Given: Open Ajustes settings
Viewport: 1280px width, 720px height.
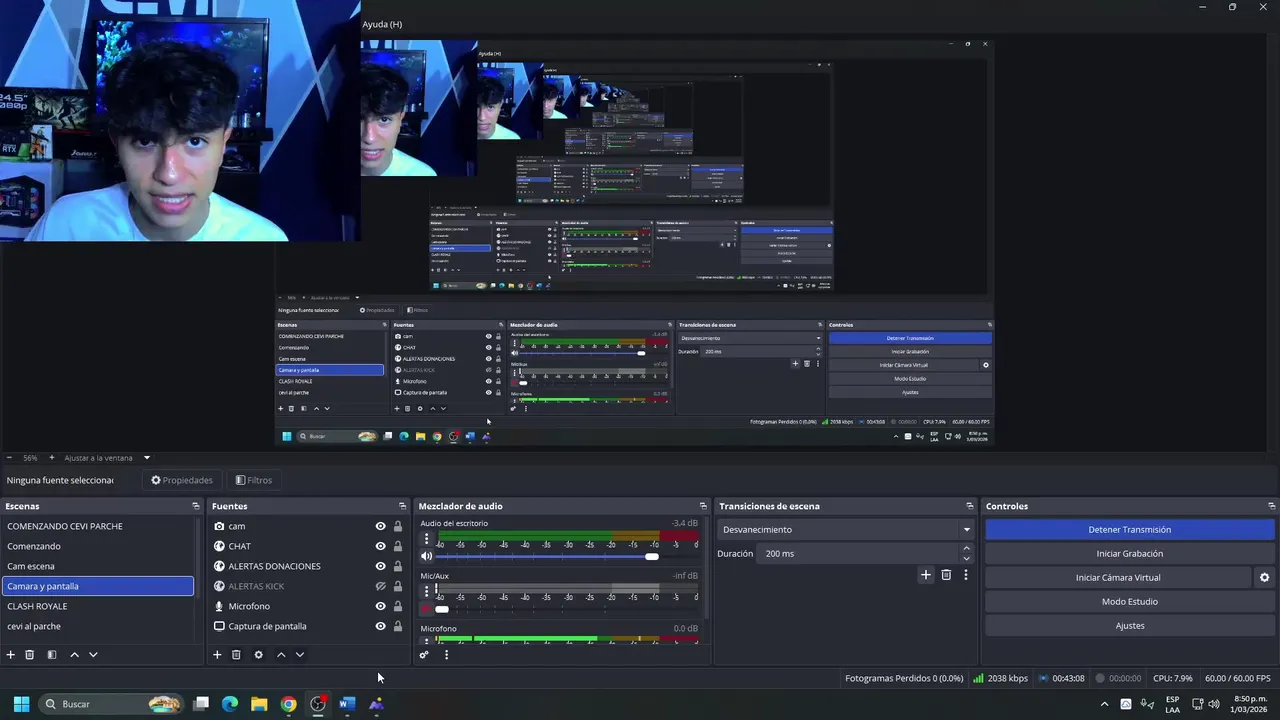Looking at the screenshot, I should [1129, 626].
